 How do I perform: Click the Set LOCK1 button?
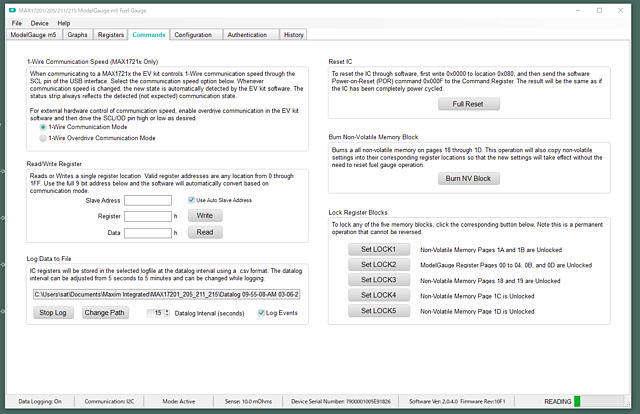click(x=379, y=249)
